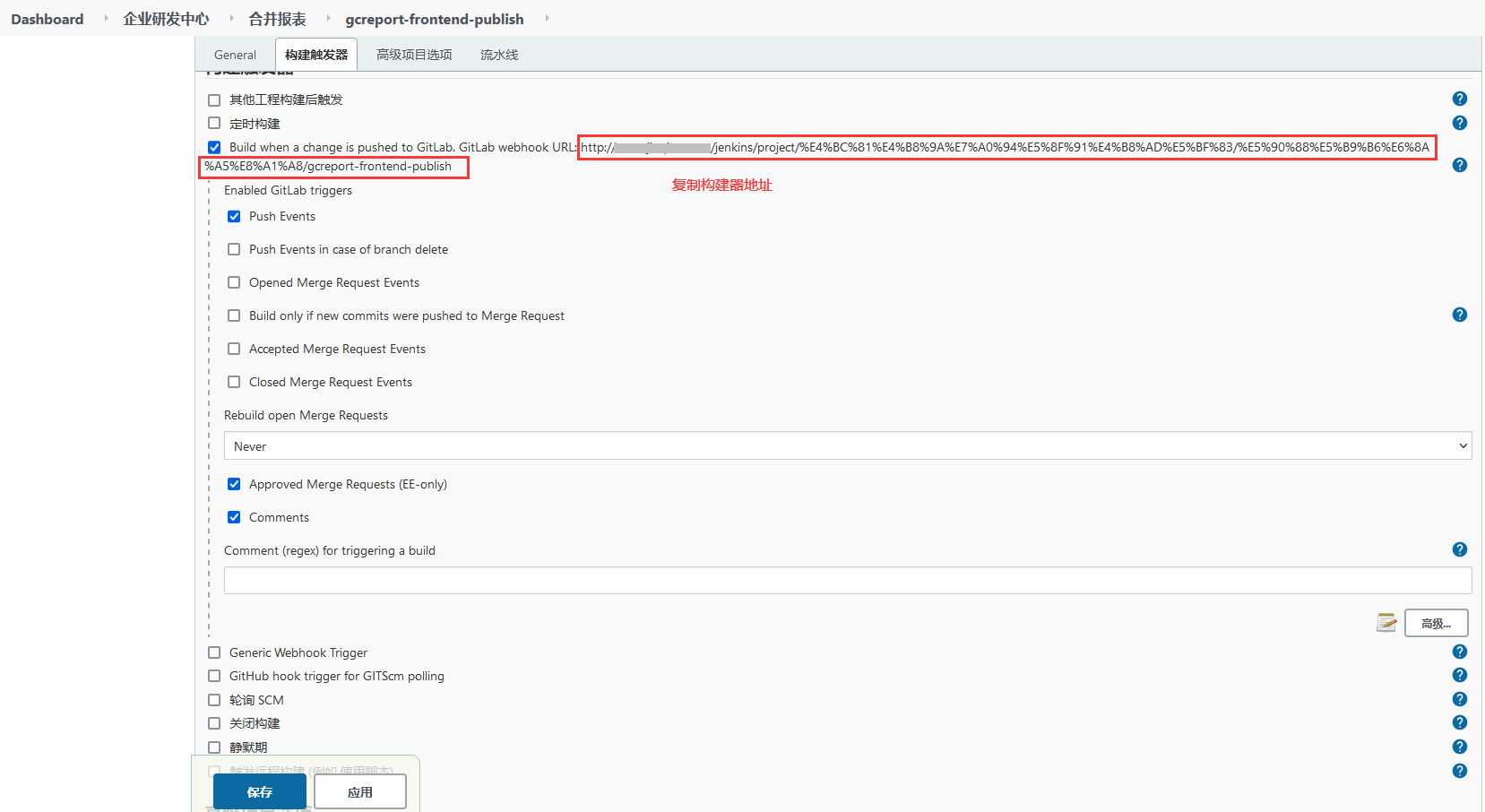Expand breadcrumb arrow after 合并报表
The image size is (1485, 812).
pos(328,18)
